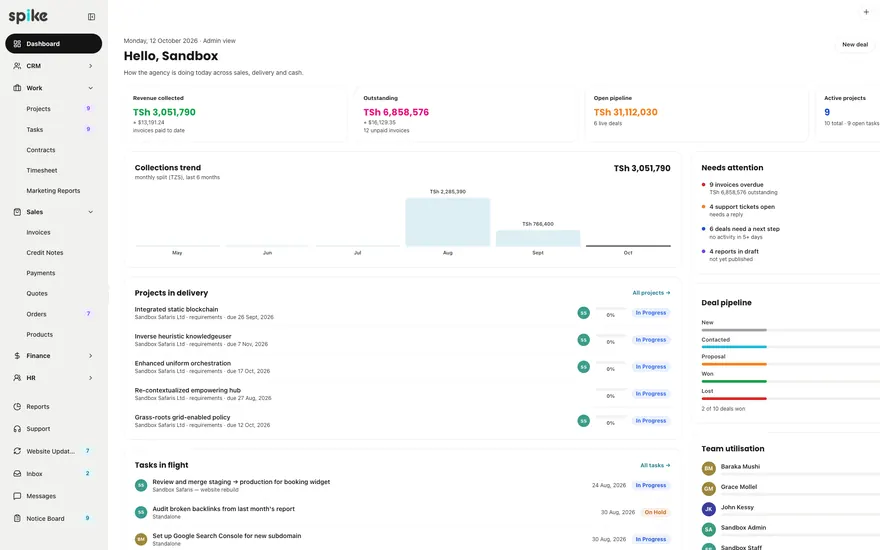Click avatar beside Review and merge staging task
Image resolution: width=880 pixels, height=550 pixels.
coord(141,485)
